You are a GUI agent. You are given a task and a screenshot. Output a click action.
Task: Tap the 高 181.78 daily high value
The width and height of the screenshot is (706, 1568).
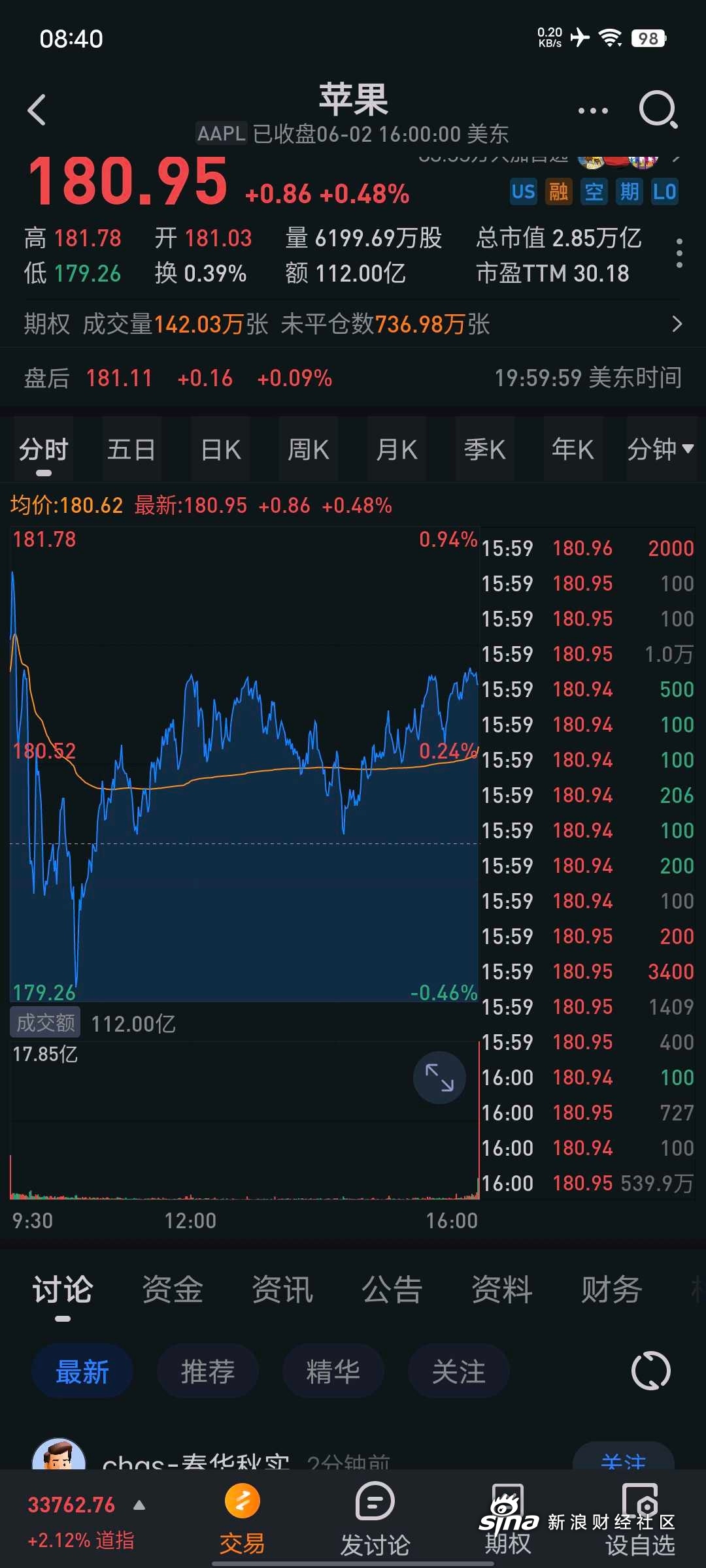coord(73,238)
